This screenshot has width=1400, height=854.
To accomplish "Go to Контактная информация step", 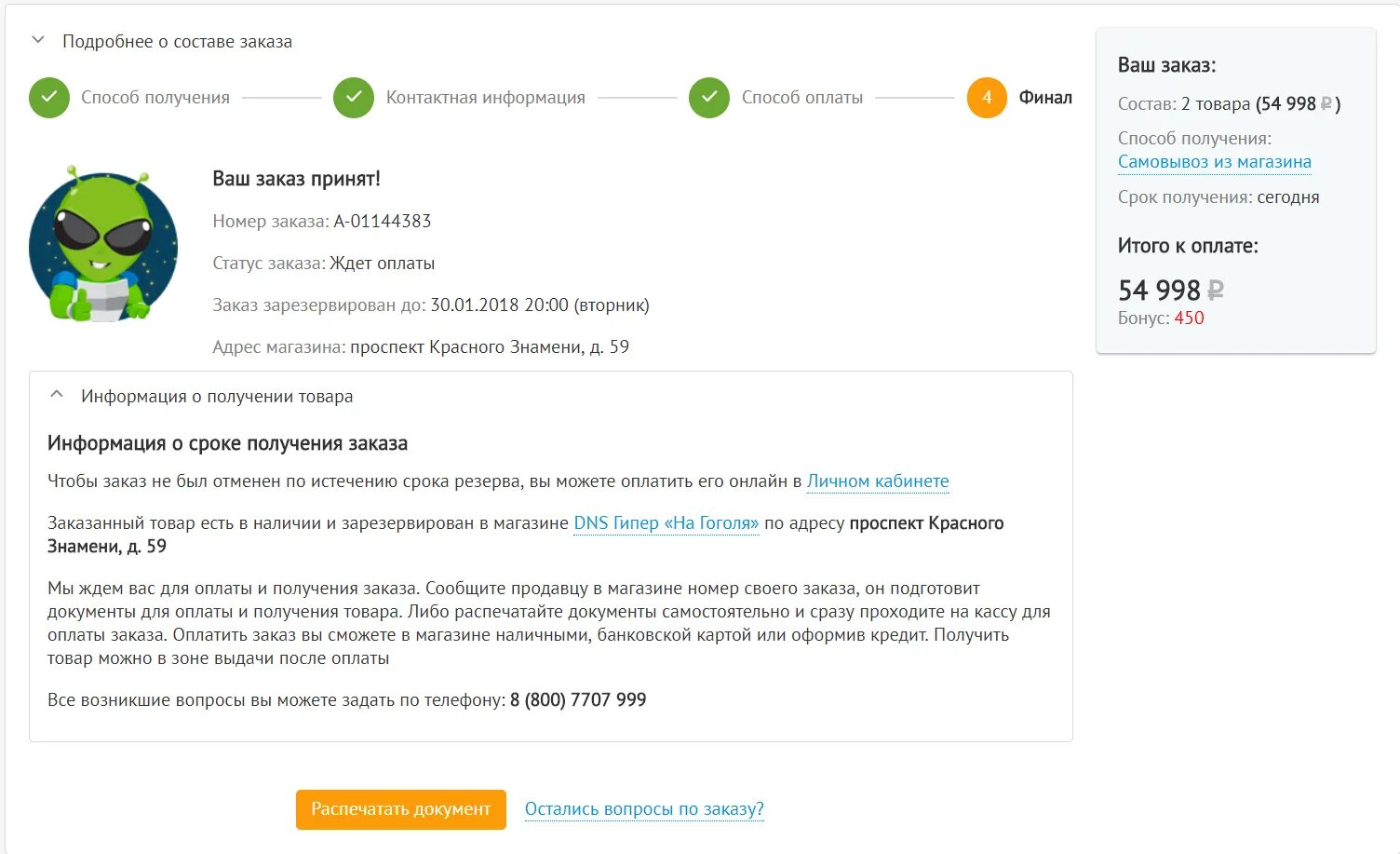I will click(x=485, y=98).
